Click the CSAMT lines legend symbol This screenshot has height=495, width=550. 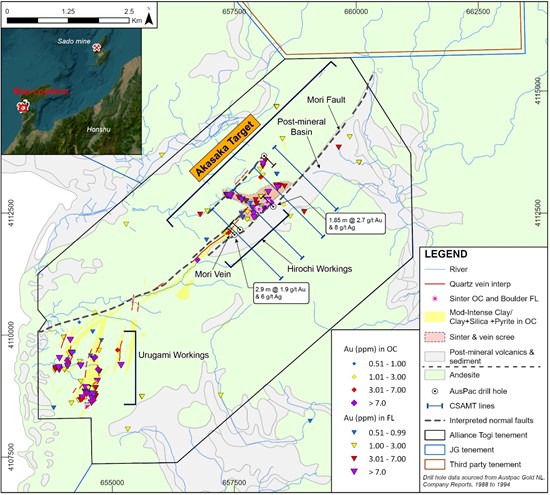tap(435, 406)
